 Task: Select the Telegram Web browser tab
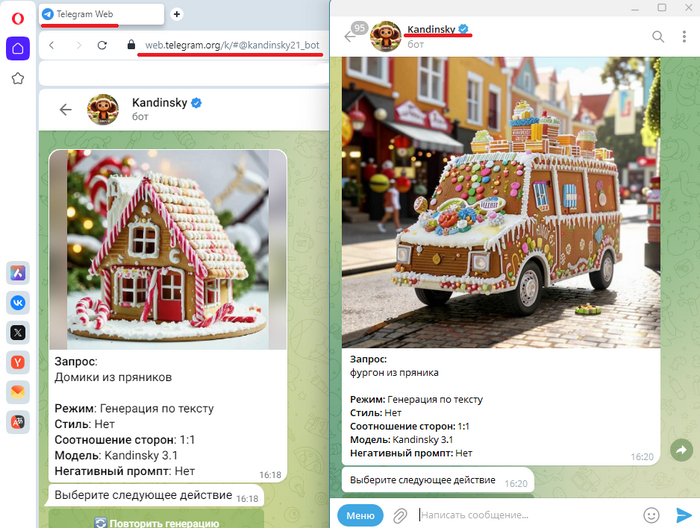(102, 14)
